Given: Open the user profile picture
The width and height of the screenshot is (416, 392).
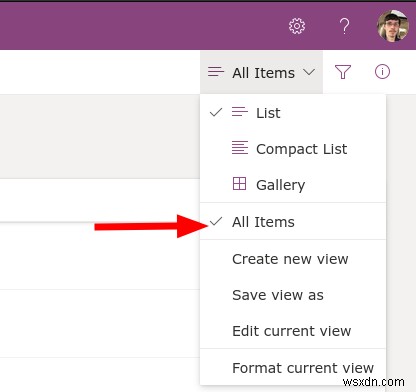Looking at the screenshot, I should pos(393,26).
